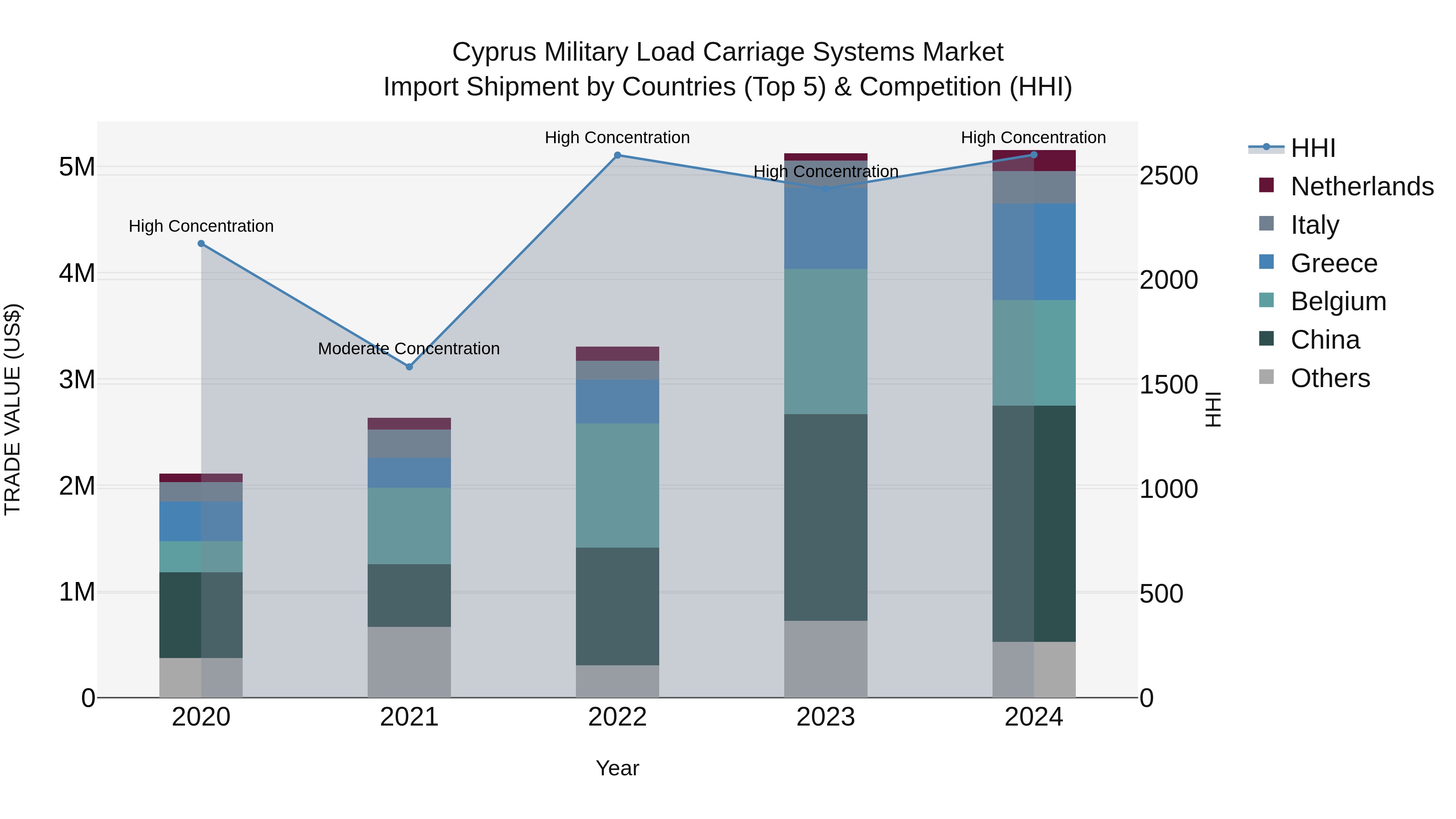This screenshot has width=1456, height=819.
Task: Toggle the Belgium legend label
Action: pos(1338,301)
